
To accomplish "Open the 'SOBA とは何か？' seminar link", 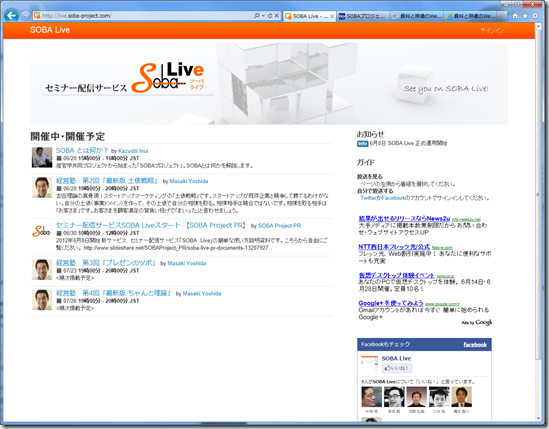I will [82, 150].
